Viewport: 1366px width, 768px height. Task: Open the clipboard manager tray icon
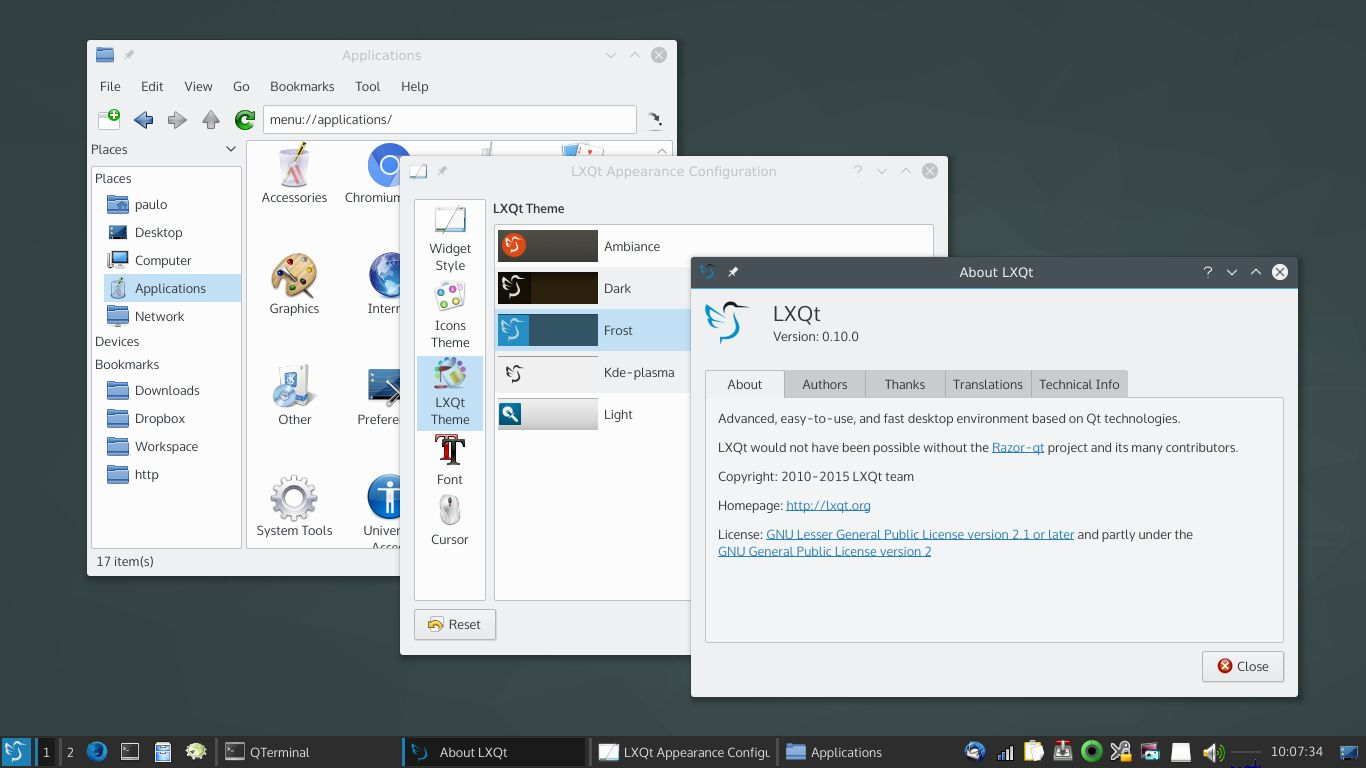click(x=1034, y=751)
